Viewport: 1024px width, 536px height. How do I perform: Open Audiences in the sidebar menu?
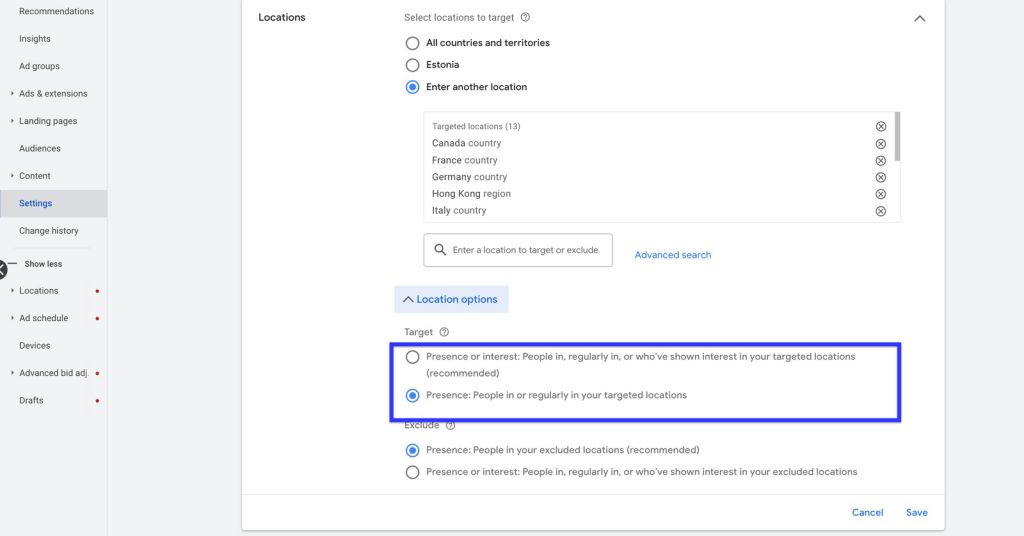(40, 148)
